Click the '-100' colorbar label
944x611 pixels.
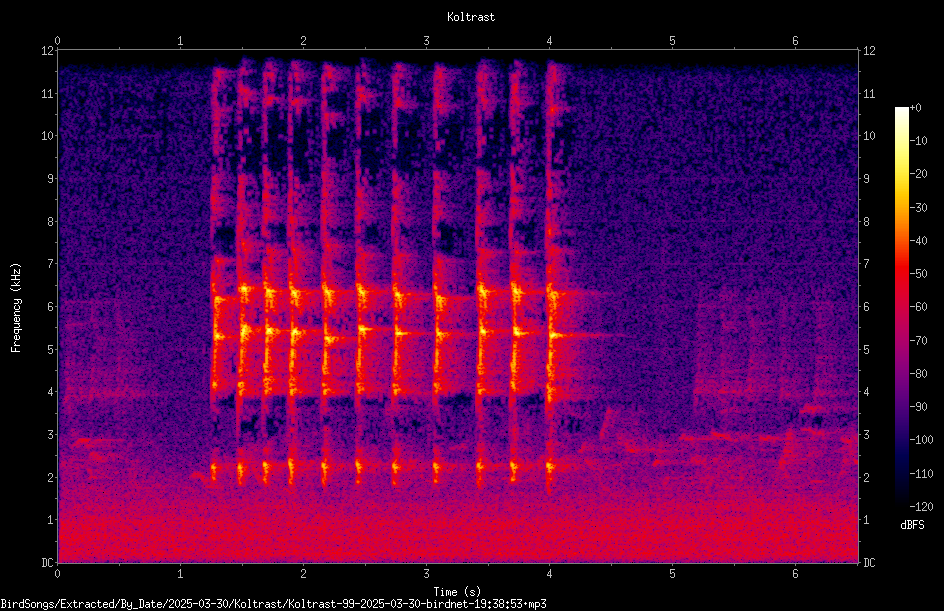(921, 440)
